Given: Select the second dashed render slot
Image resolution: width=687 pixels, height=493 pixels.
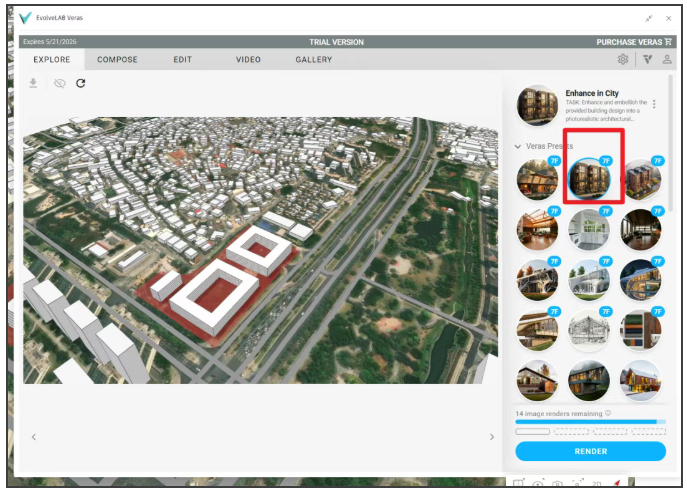Looking at the screenshot, I should coord(571,432).
